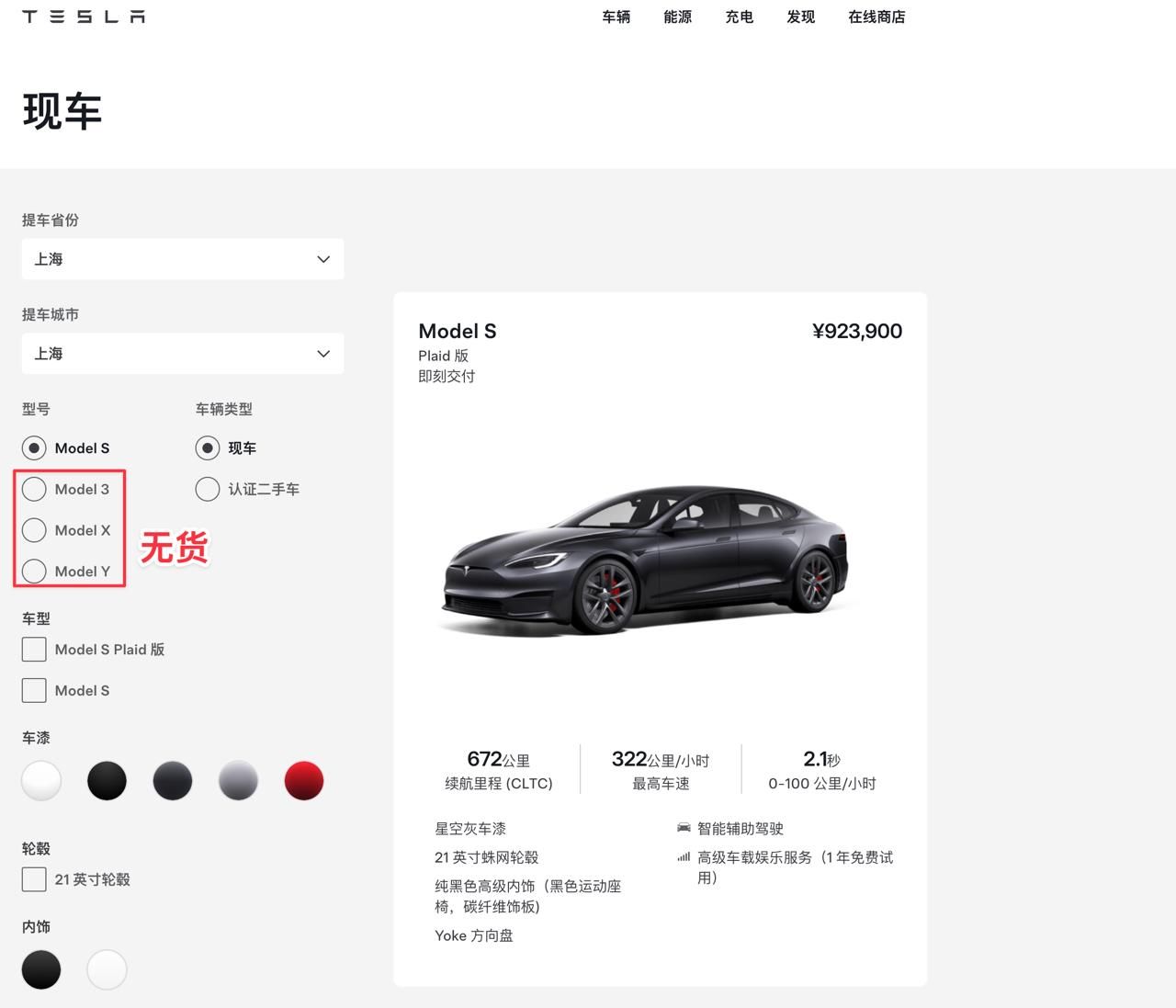This screenshot has height=1008, width=1176.
Task: Select the white interior swatch
Action: pos(107,969)
